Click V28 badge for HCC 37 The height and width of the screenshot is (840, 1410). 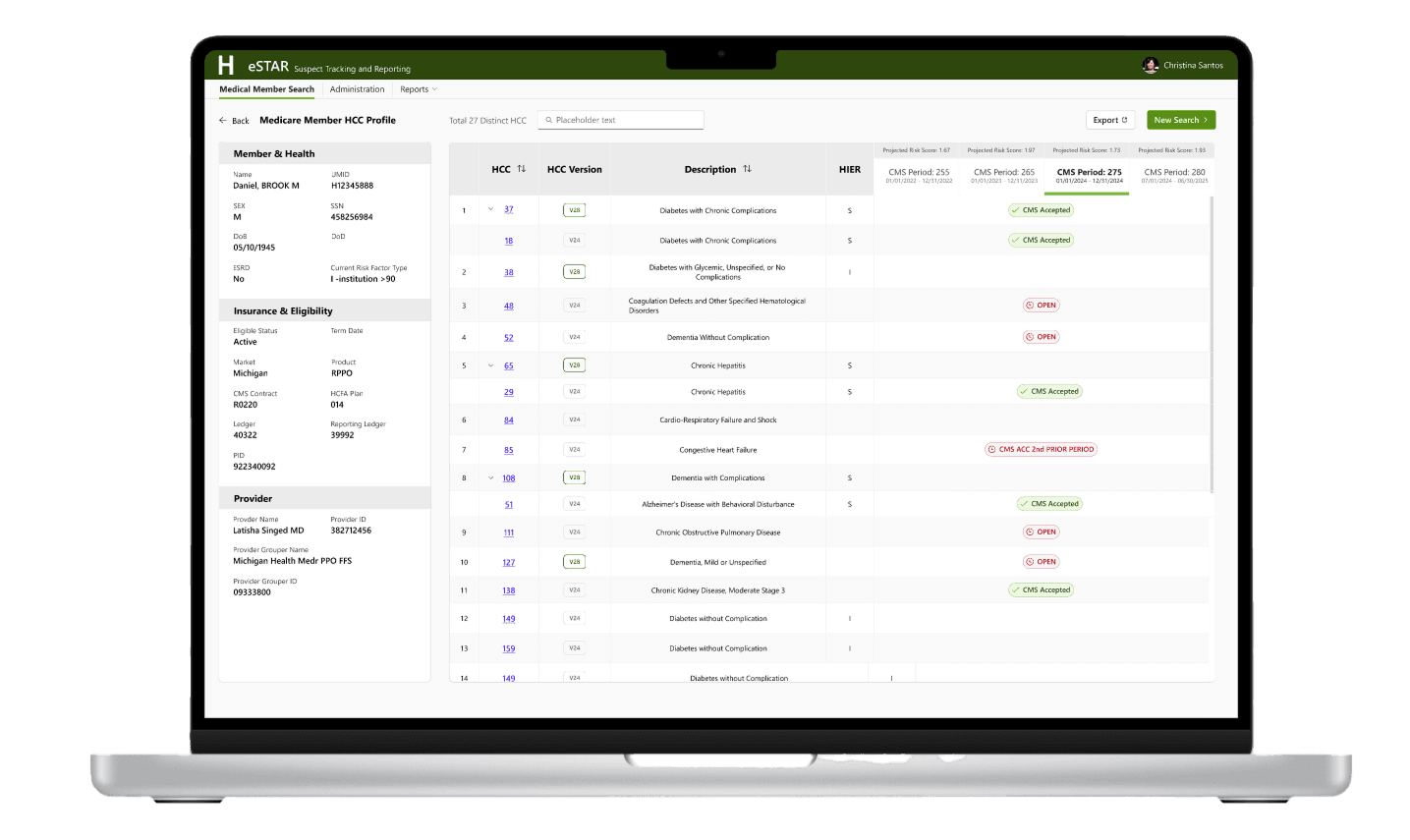click(x=575, y=210)
